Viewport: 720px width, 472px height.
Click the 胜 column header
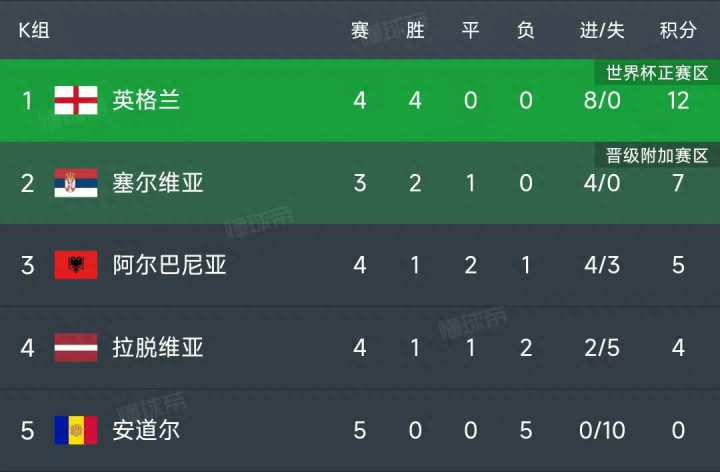pyautogui.click(x=415, y=31)
